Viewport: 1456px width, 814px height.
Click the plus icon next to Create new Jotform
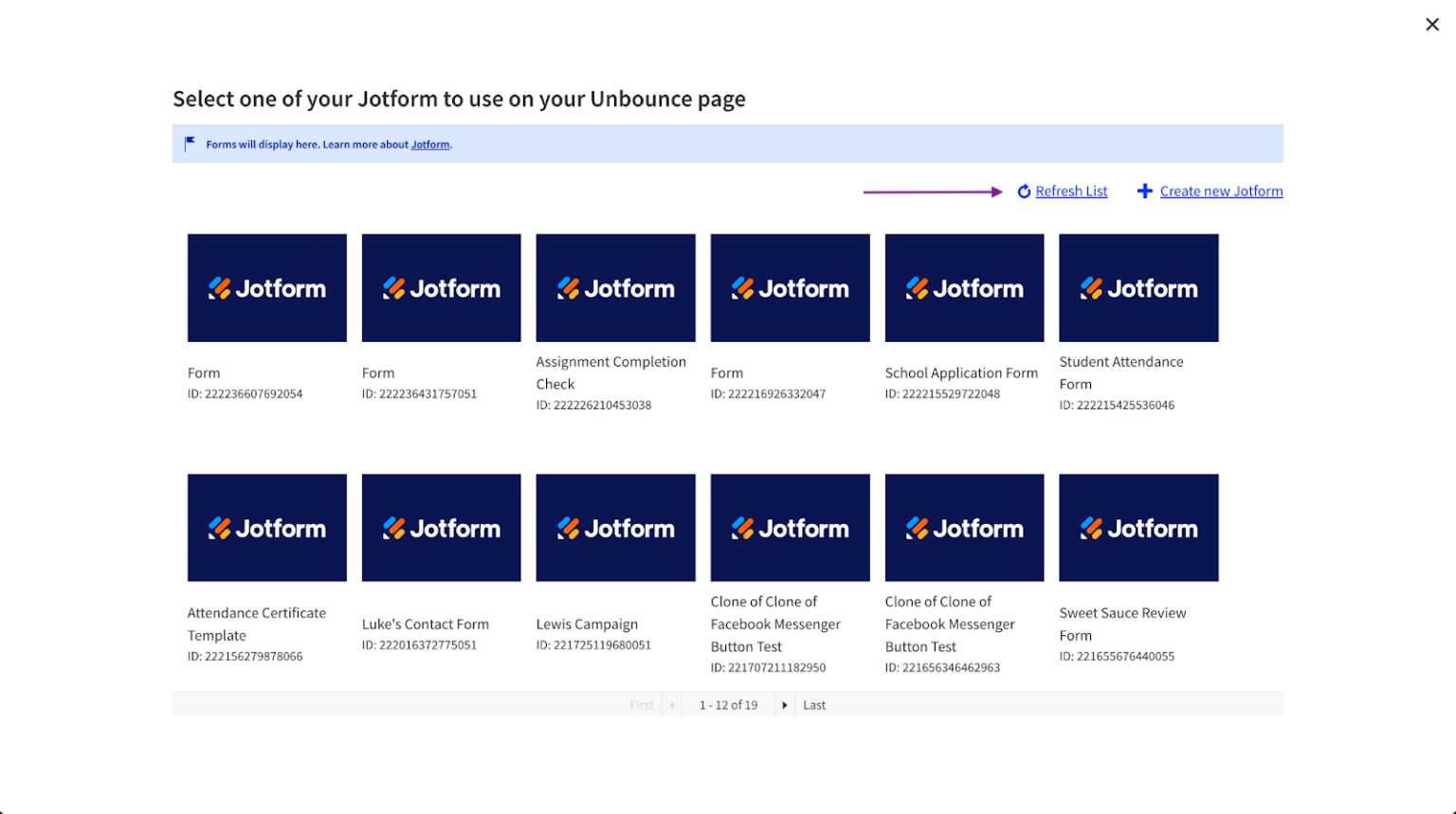[1144, 190]
